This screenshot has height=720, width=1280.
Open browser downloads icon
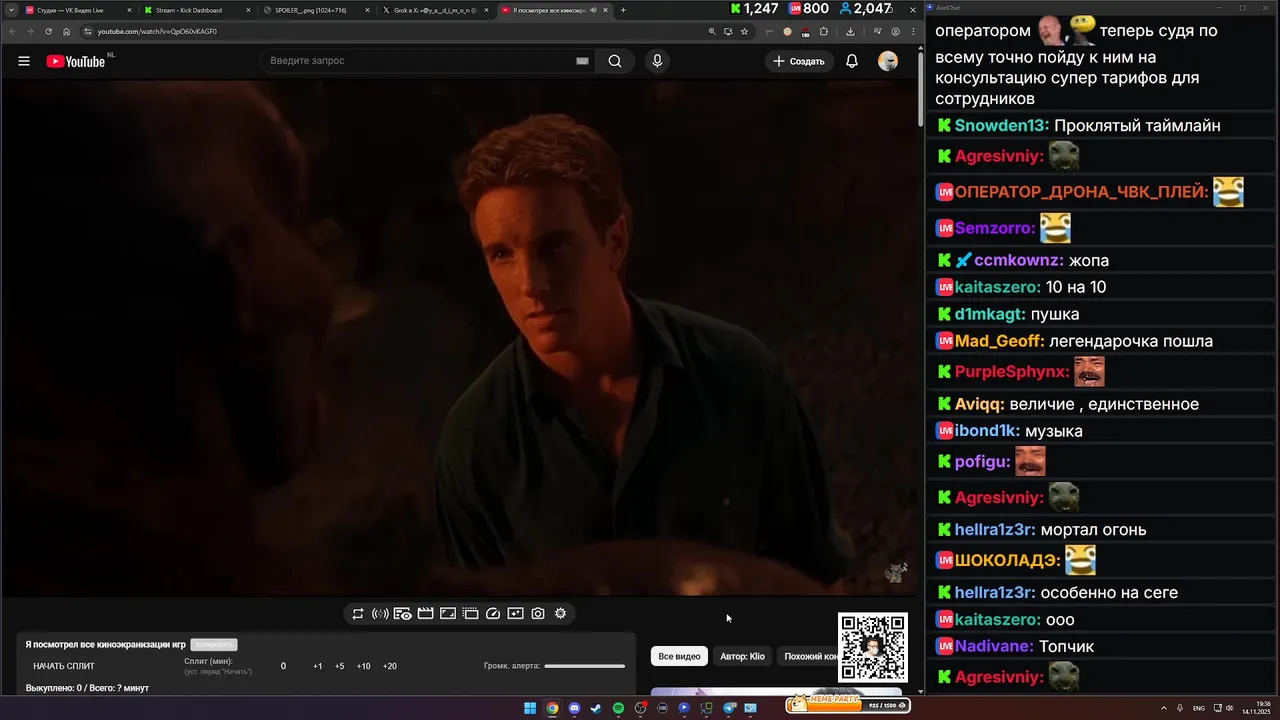pyautogui.click(x=850, y=31)
